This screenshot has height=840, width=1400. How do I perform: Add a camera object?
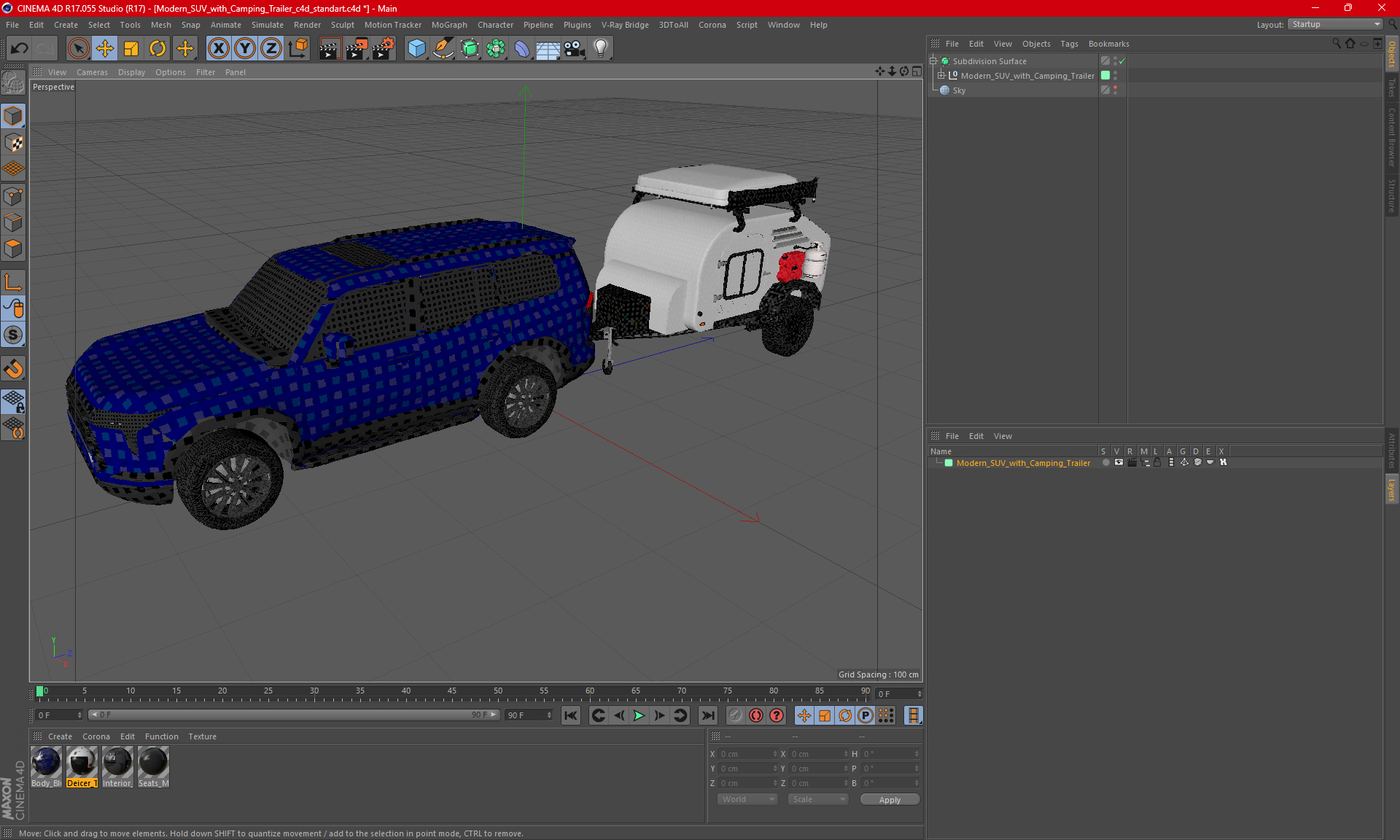[x=575, y=49]
